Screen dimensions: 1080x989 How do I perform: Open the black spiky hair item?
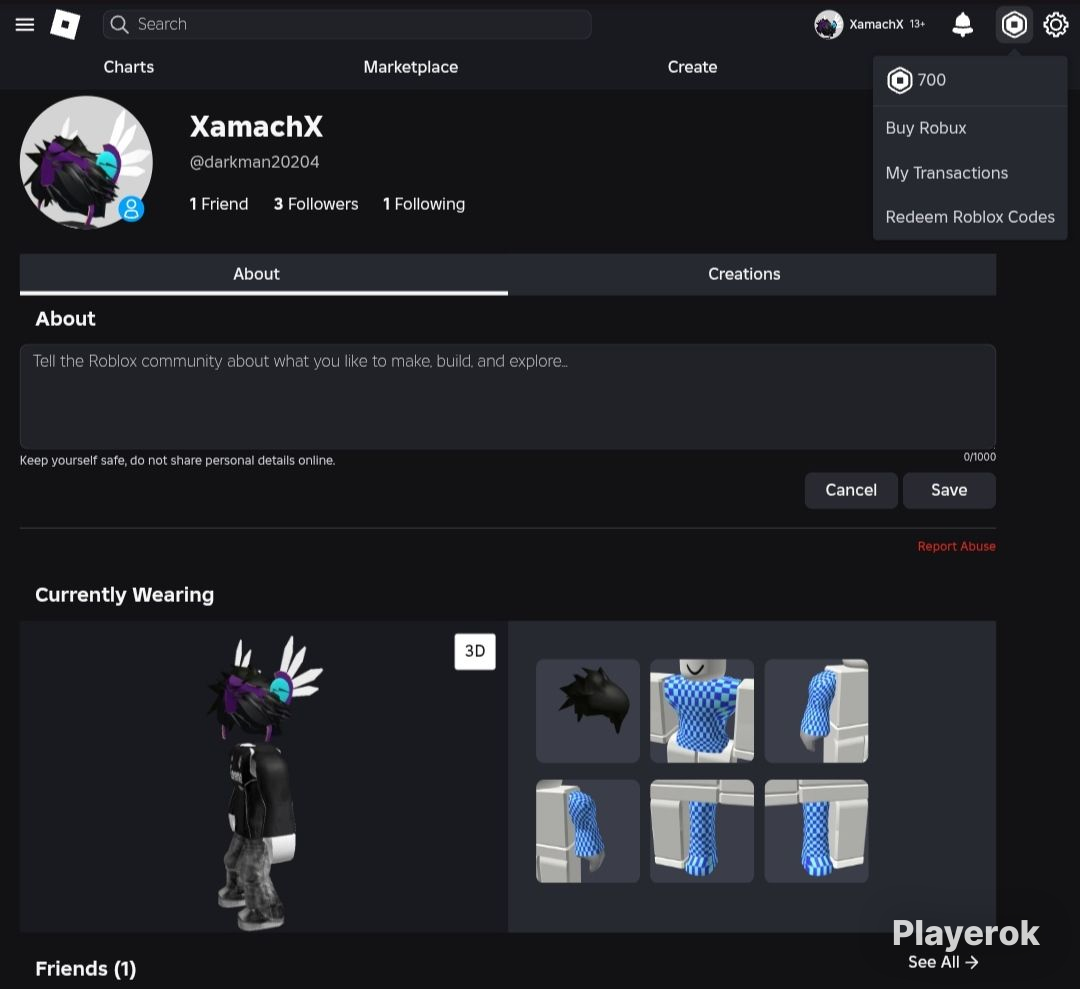[x=588, y=711]
